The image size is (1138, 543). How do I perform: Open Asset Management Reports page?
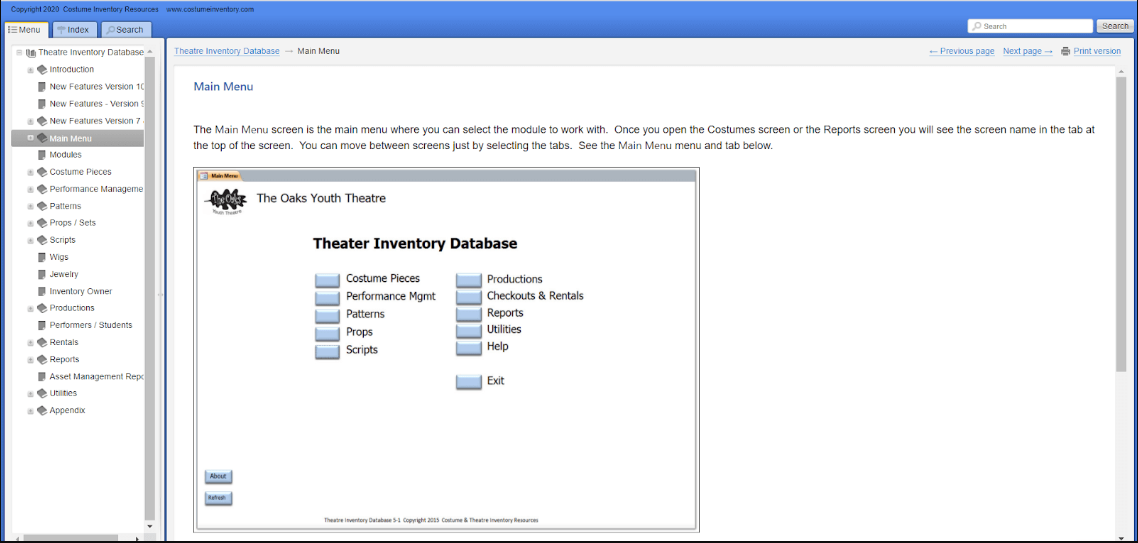pos(97,377)
